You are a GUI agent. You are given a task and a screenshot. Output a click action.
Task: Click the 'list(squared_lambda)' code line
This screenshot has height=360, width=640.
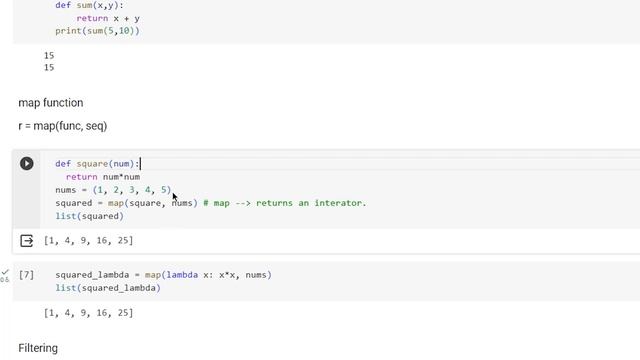108,288
